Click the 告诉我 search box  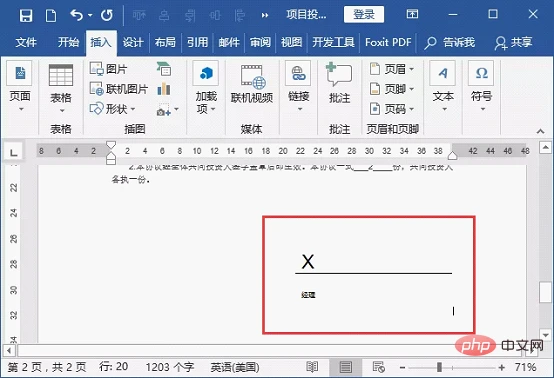tap(449, 42)
